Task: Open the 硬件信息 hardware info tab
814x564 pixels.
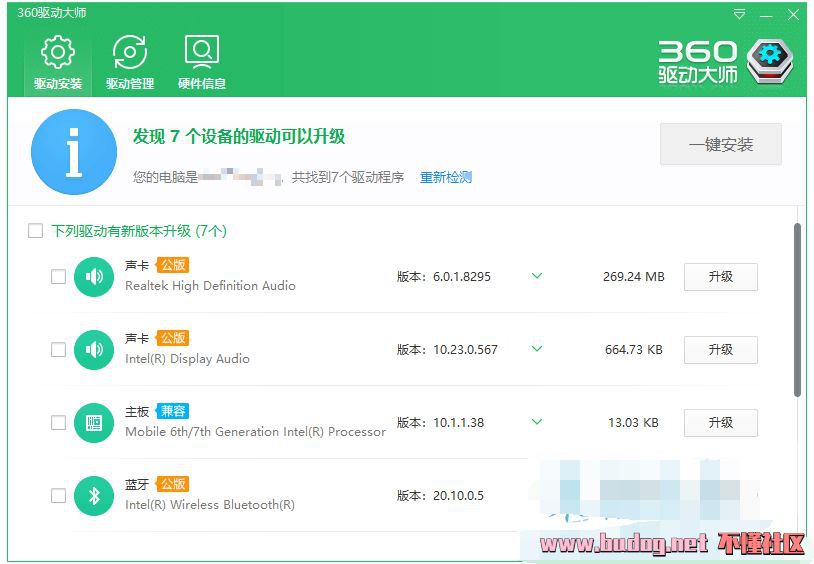Action: click(201, 62)
